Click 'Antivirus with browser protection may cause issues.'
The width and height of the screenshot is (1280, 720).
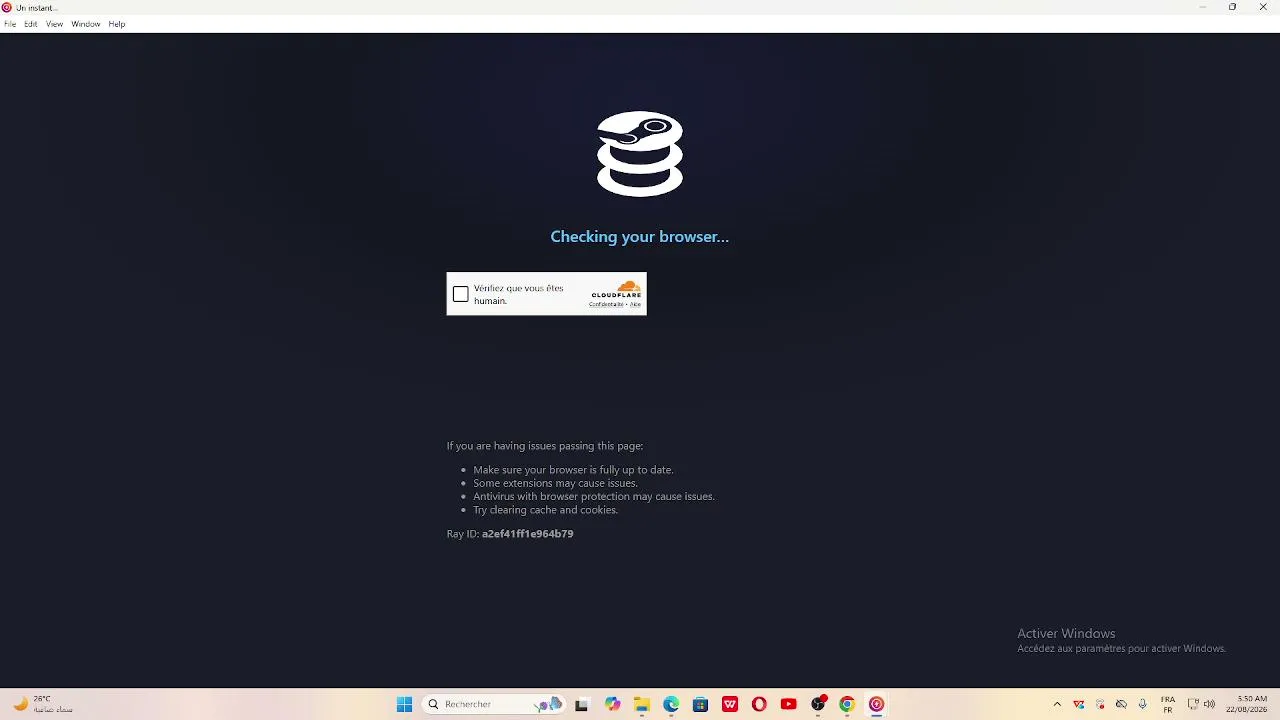click(x=594, y=496)
